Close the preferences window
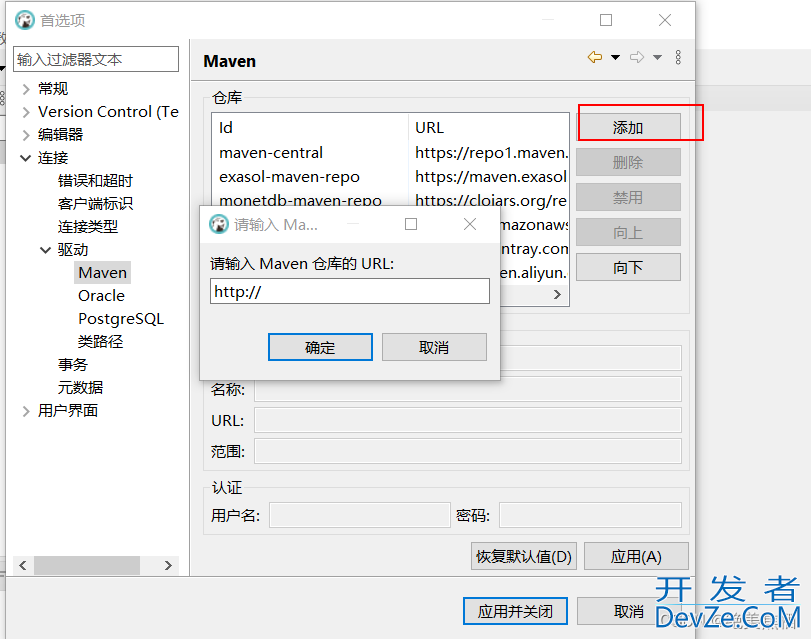 (665, 20)
